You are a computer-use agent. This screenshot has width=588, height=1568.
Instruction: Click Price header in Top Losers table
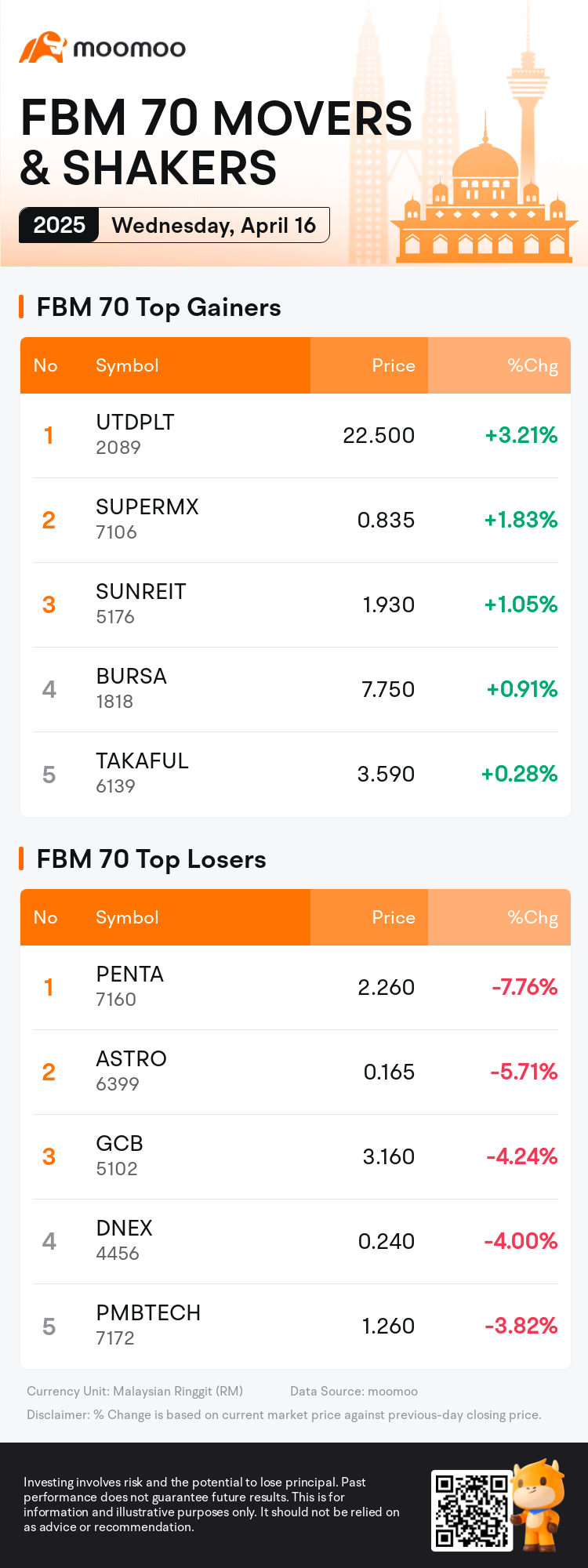(x=394, y=917)
